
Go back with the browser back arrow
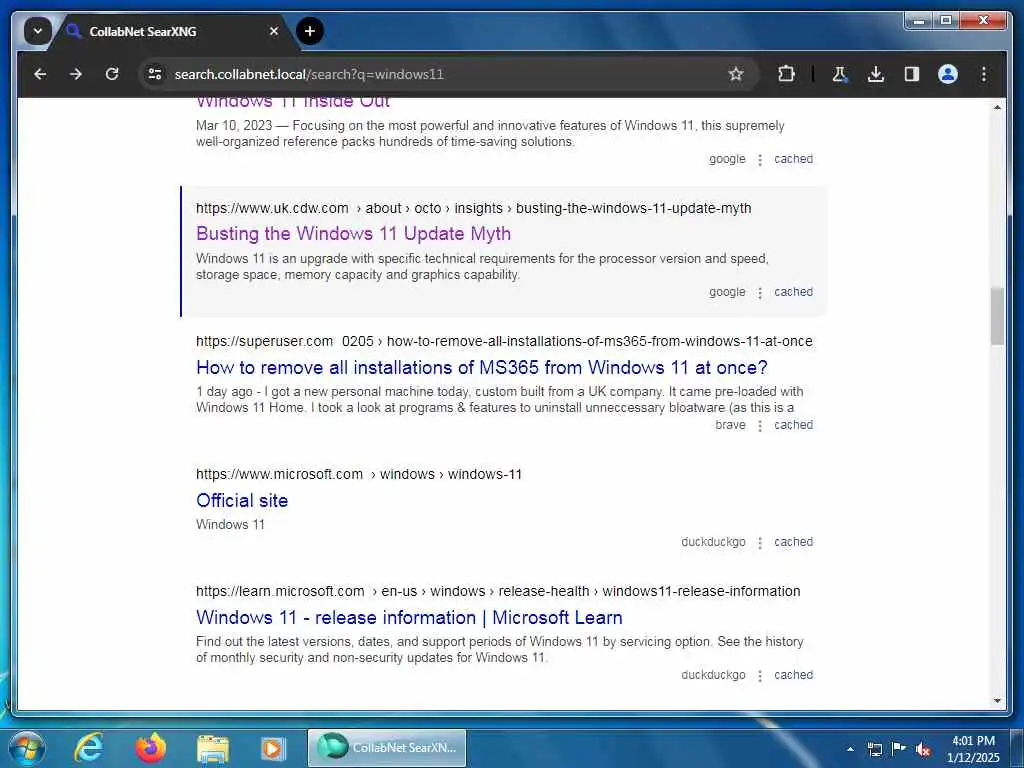(40, 74)
